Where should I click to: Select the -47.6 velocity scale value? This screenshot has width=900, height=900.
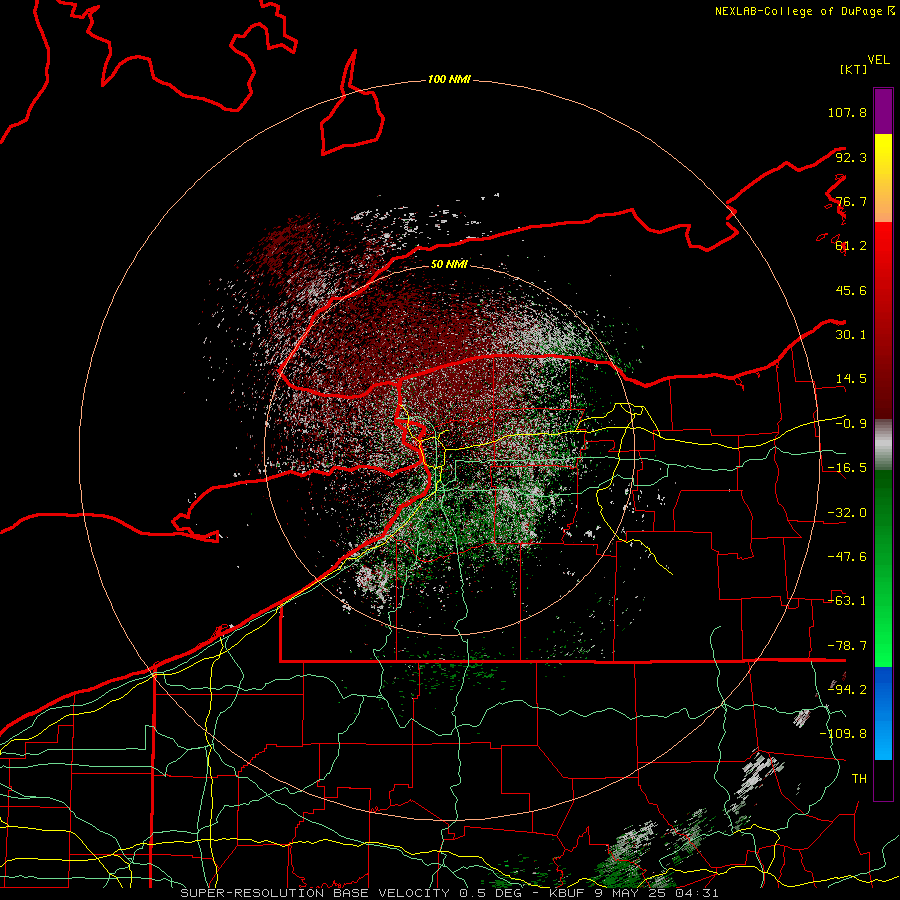pos(847,557)
